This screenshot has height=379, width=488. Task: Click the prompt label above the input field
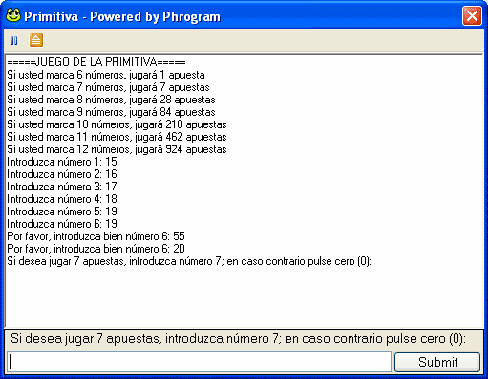click(238, 339)
